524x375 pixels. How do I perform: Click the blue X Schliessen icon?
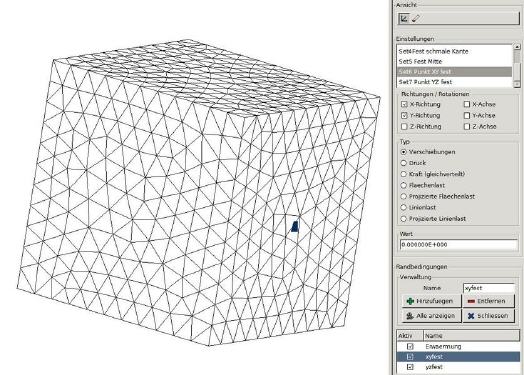tap(471, 316)
